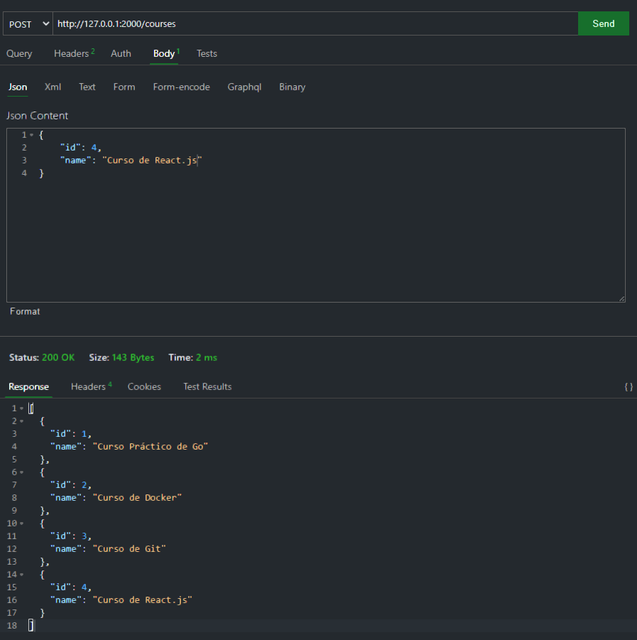Collapse response object at line 6
The height and width of the screenshot is (640, 637).
pyautogui.click(x=22, y=472)
